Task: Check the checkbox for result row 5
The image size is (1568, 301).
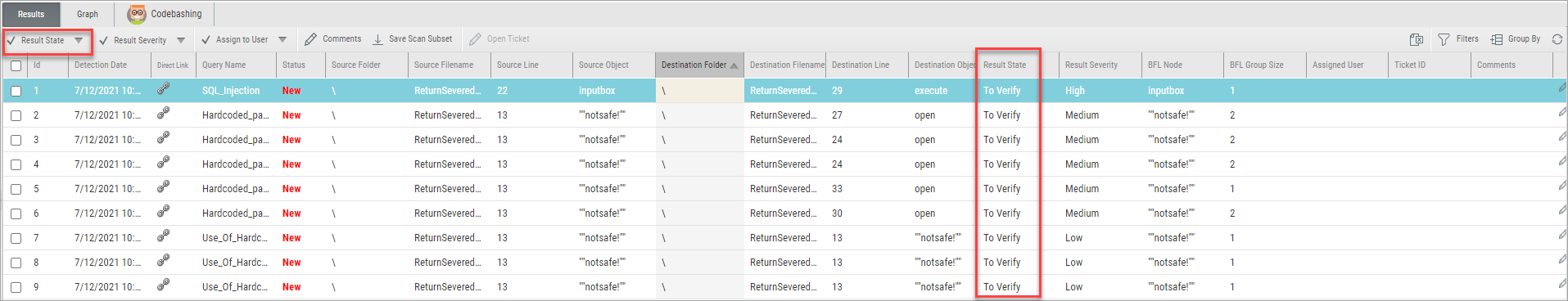Action: click(16, 189)
